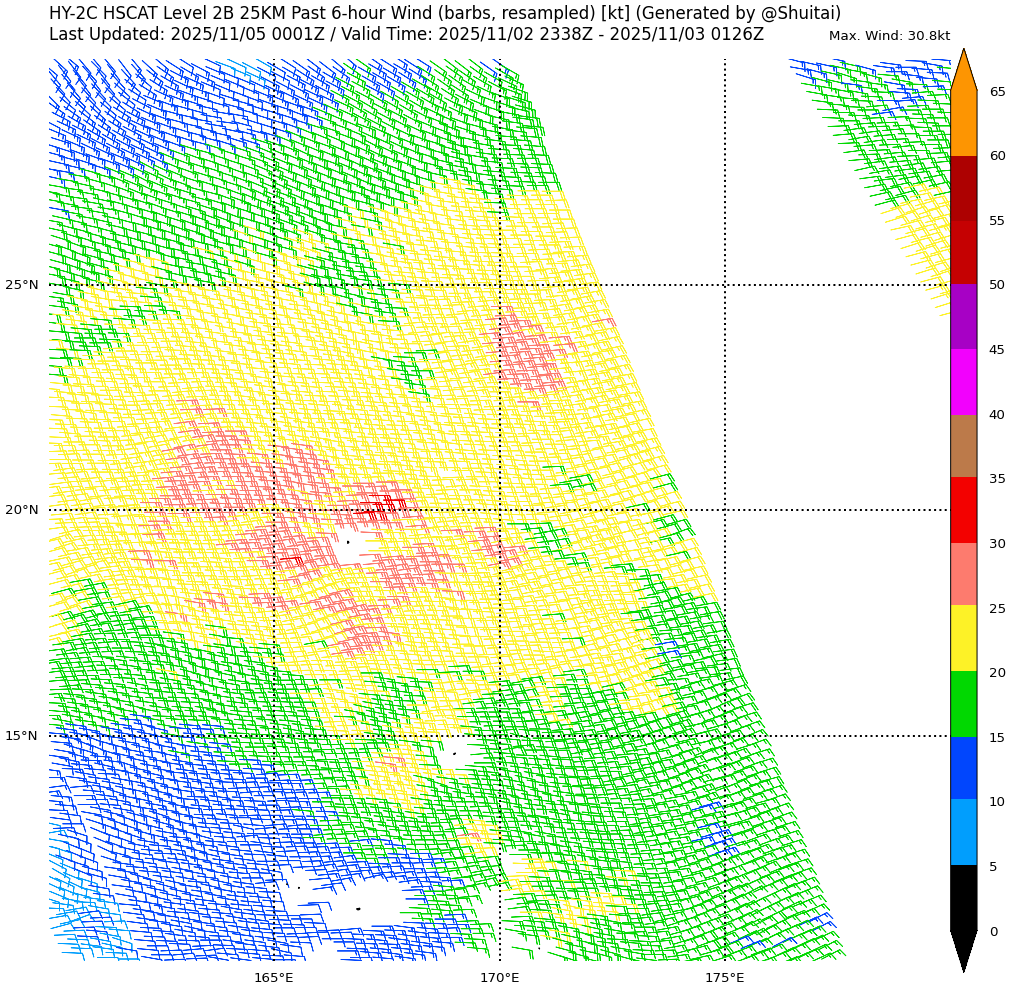This screenshot has width=1010, height=989.
Task: Pick the light blue 5-10 kt colorbar band
Action: (963, 832)
